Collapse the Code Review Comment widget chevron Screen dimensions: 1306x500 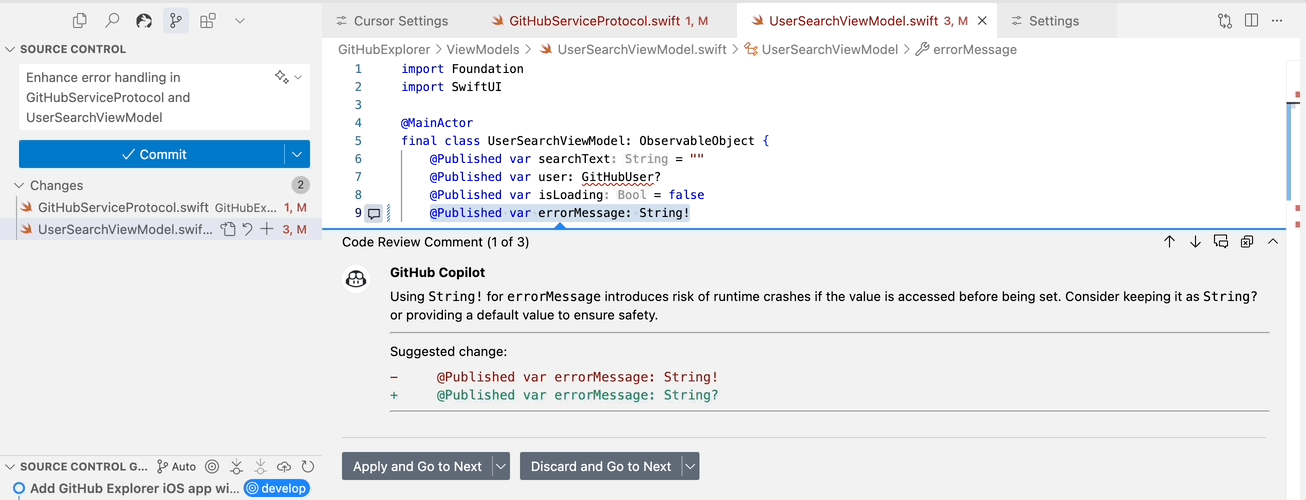click(x=1273, y=242)
